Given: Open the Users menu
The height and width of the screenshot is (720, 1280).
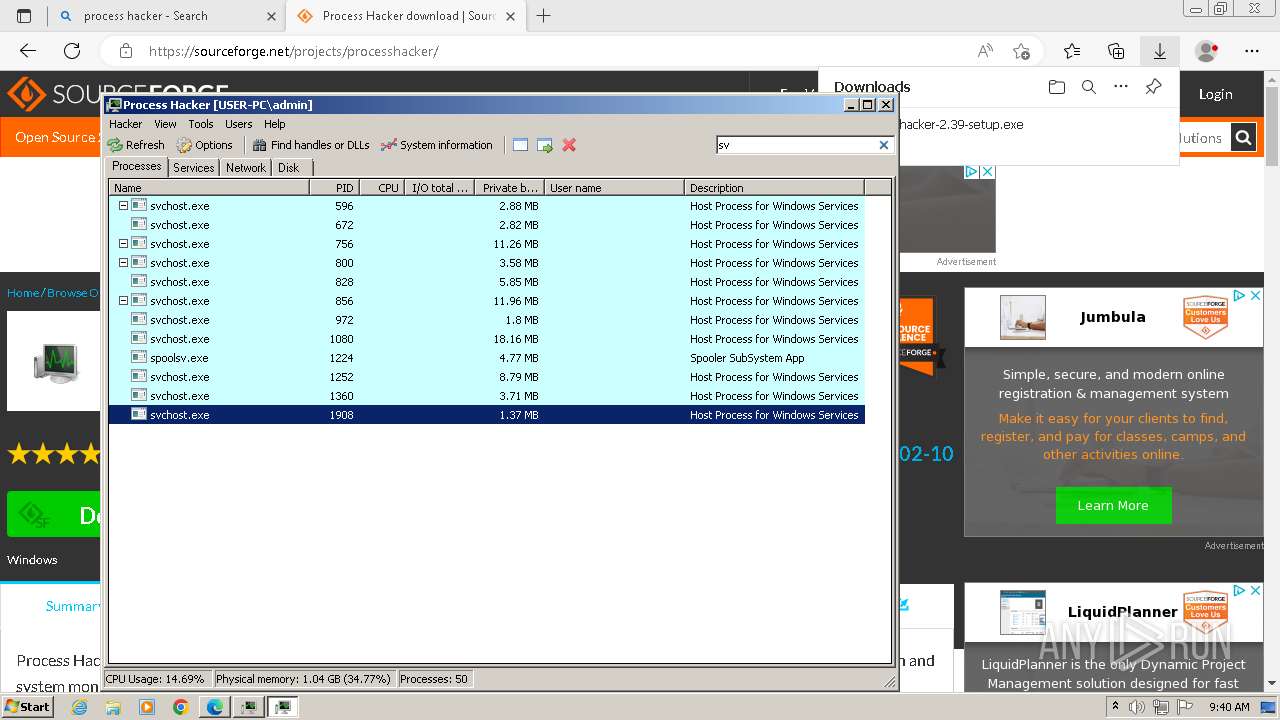Looking at the screenshot, I should (x=239, y=124).
